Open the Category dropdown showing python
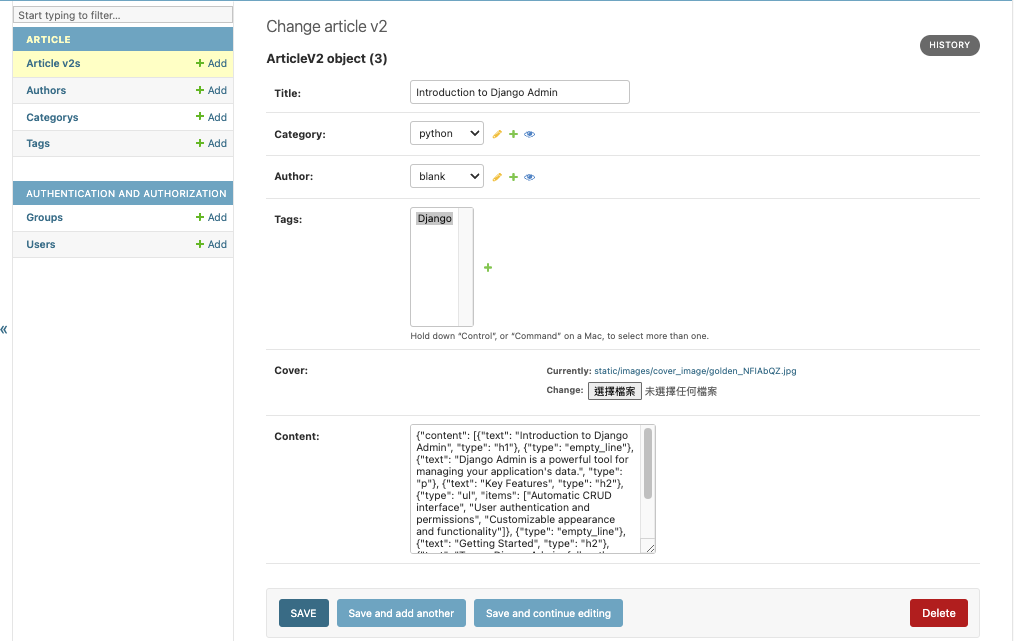This screenshot has height=641, width=1014. click(447, 133)
